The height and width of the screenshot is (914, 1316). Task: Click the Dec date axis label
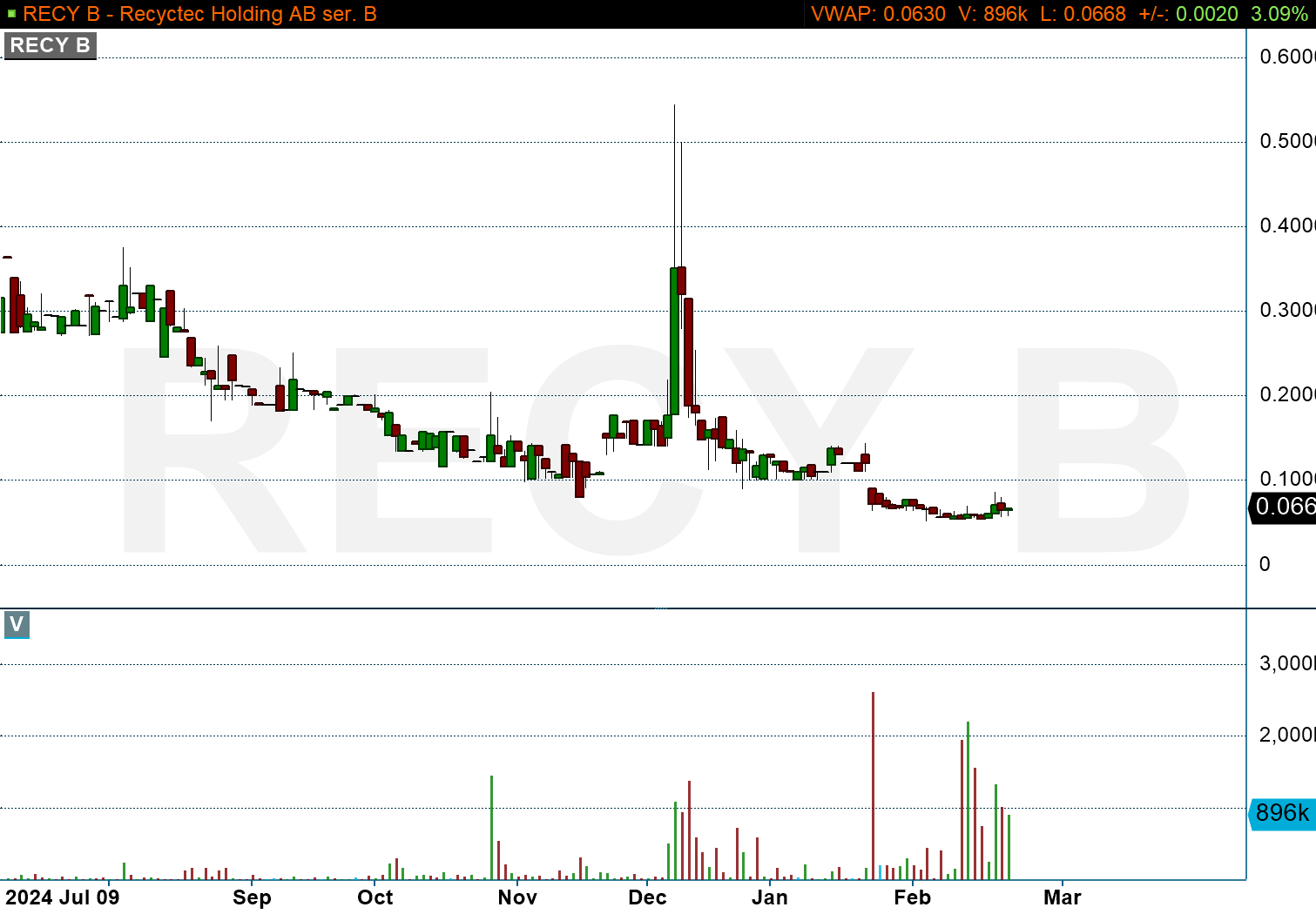point(647,897)
